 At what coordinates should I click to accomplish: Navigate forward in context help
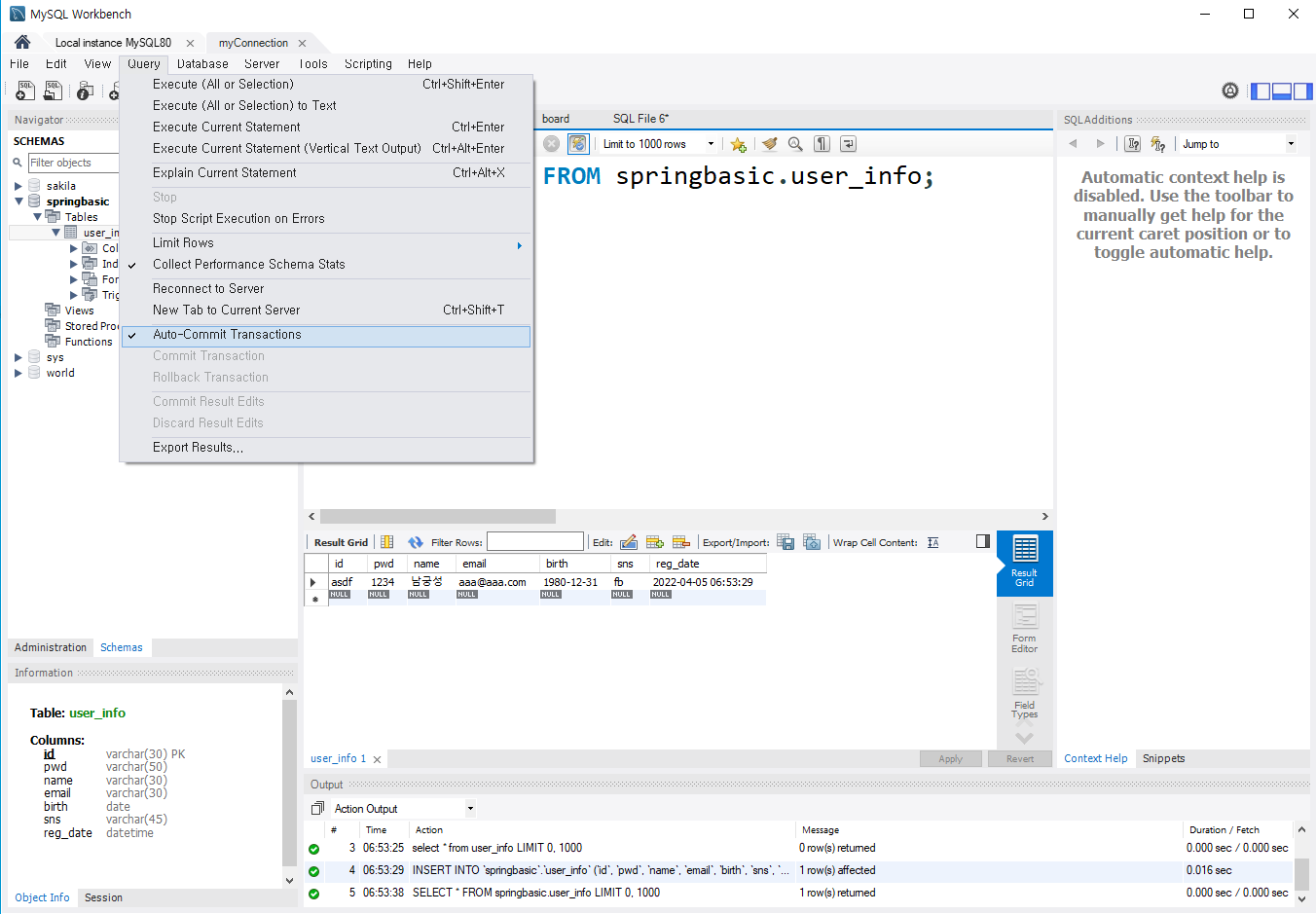click(x=1101, y=143)
